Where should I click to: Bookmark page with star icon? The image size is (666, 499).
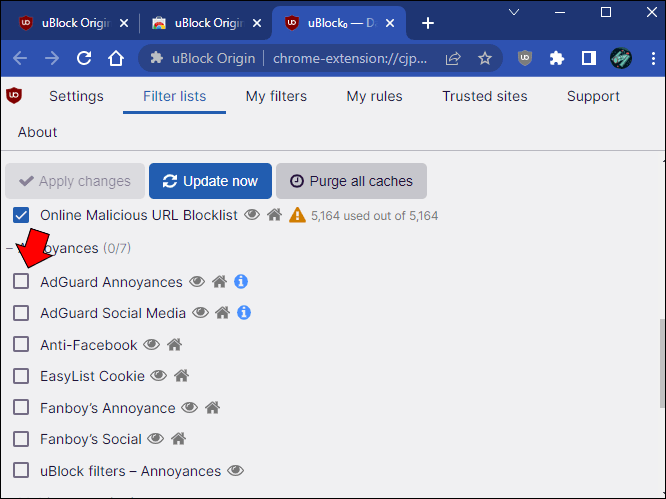tap(485, 58)
